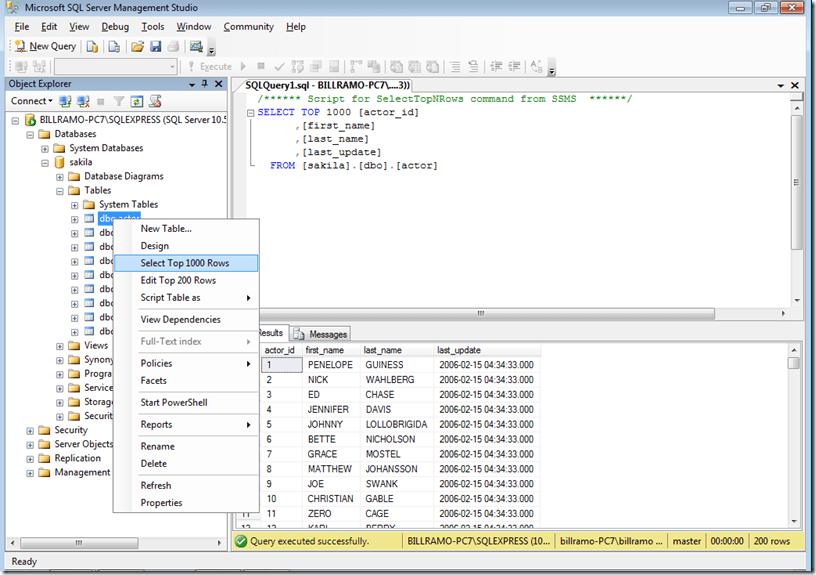Click the first_name column header
Viewport: 816px width, 575px height.
click(x=325, y=350)
